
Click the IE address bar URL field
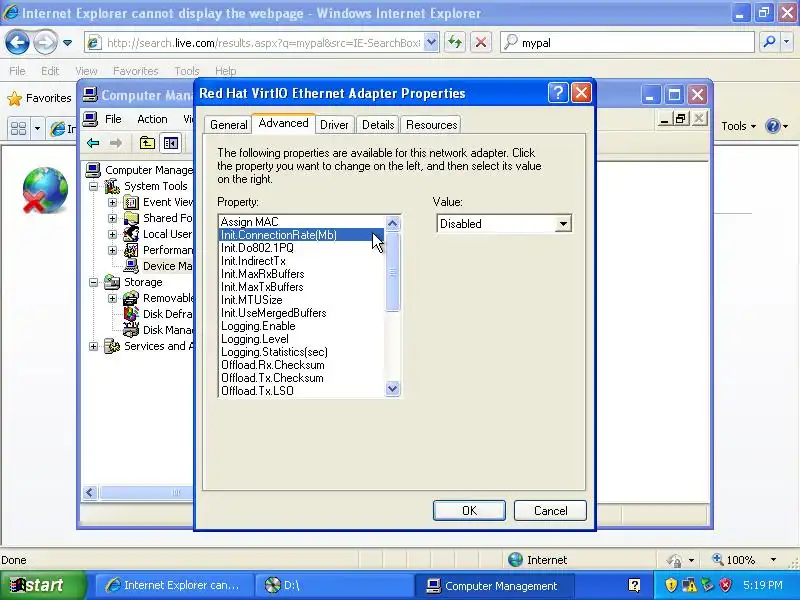[263, 43]
